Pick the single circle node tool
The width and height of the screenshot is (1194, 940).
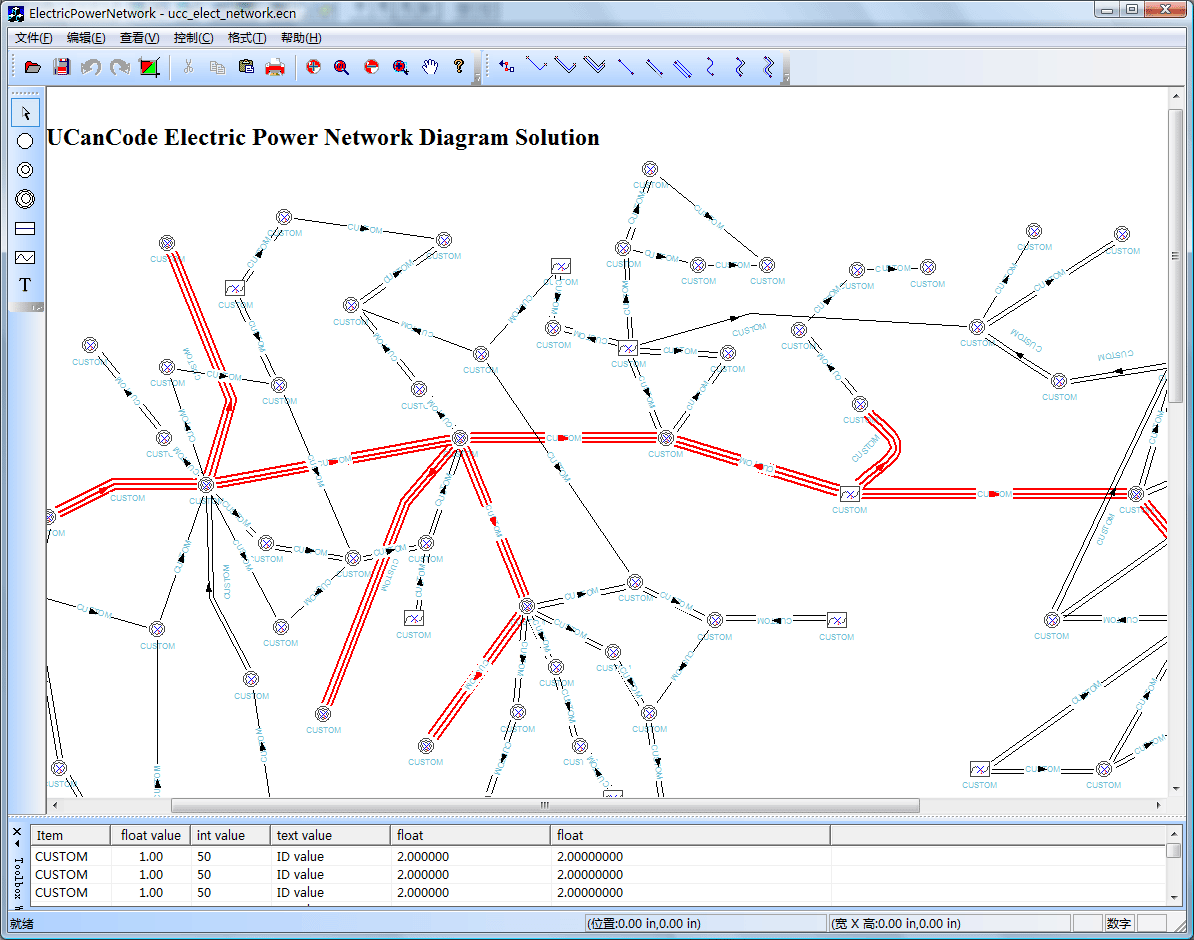(26, 142)
